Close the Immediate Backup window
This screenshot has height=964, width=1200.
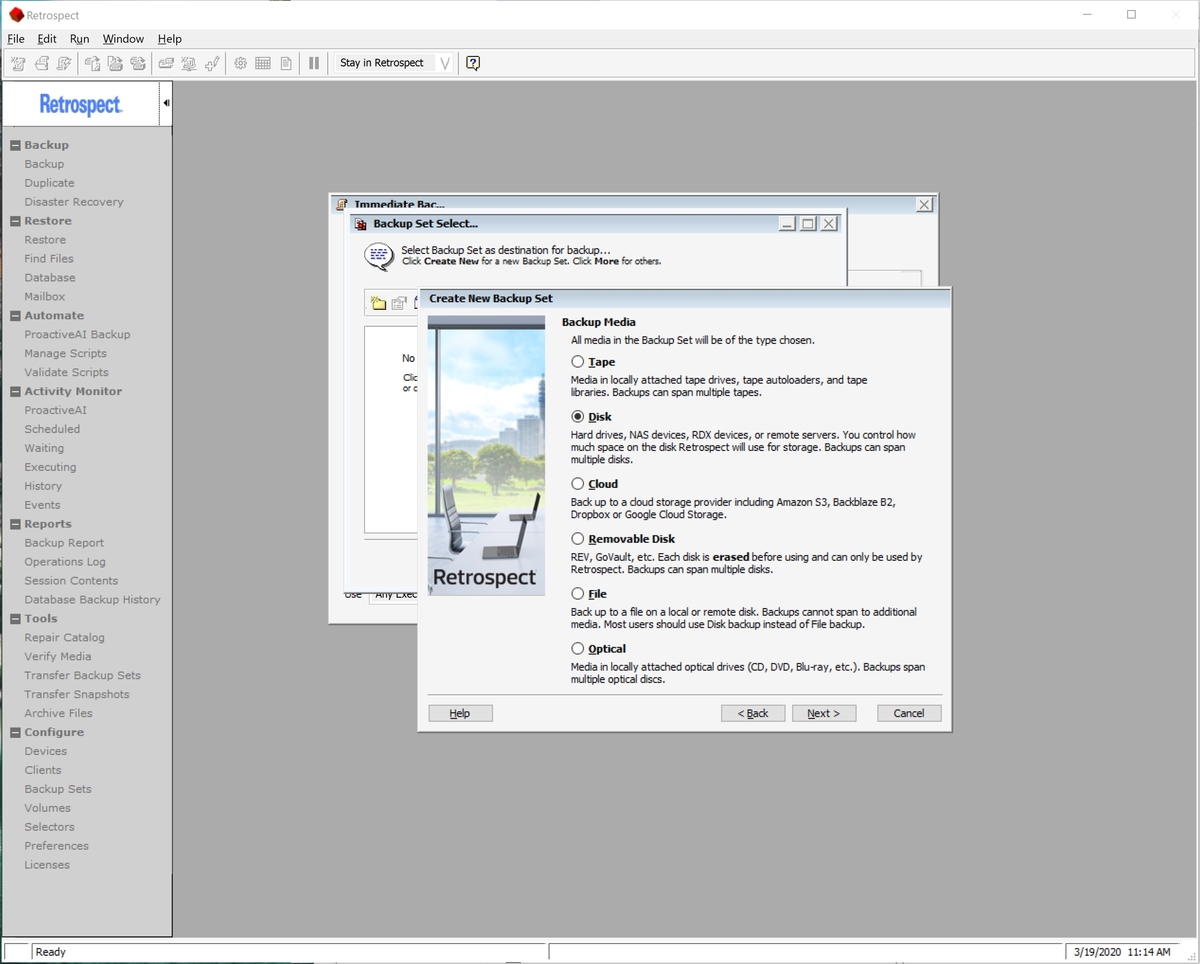925,204
